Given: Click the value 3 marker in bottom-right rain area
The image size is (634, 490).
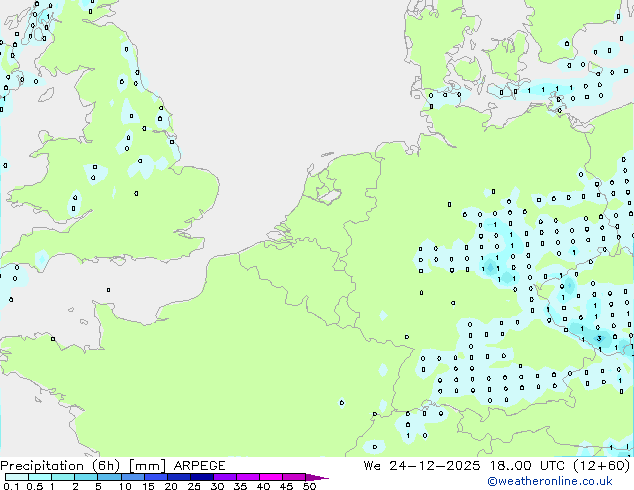Looking at the screenshot, I should point(599,339).
